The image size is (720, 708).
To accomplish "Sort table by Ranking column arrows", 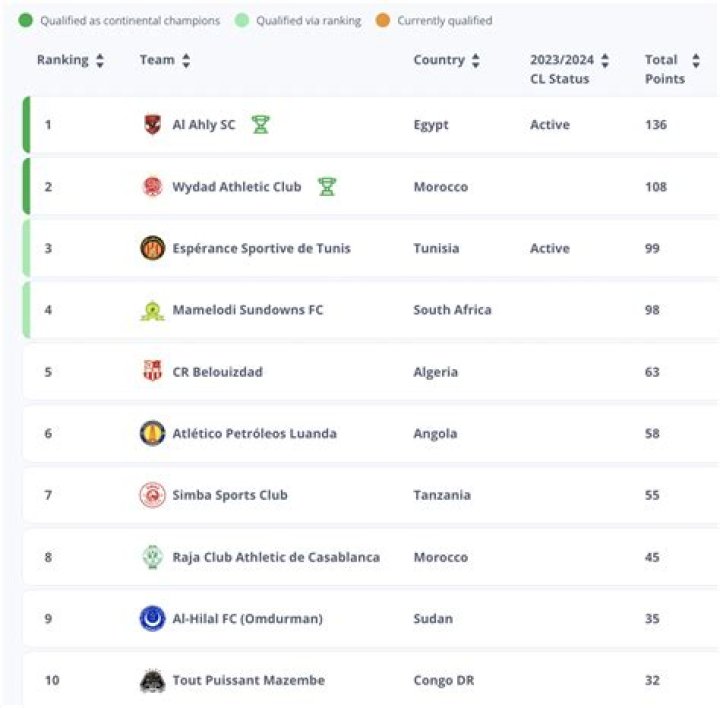I will click(x=99, y=61).
